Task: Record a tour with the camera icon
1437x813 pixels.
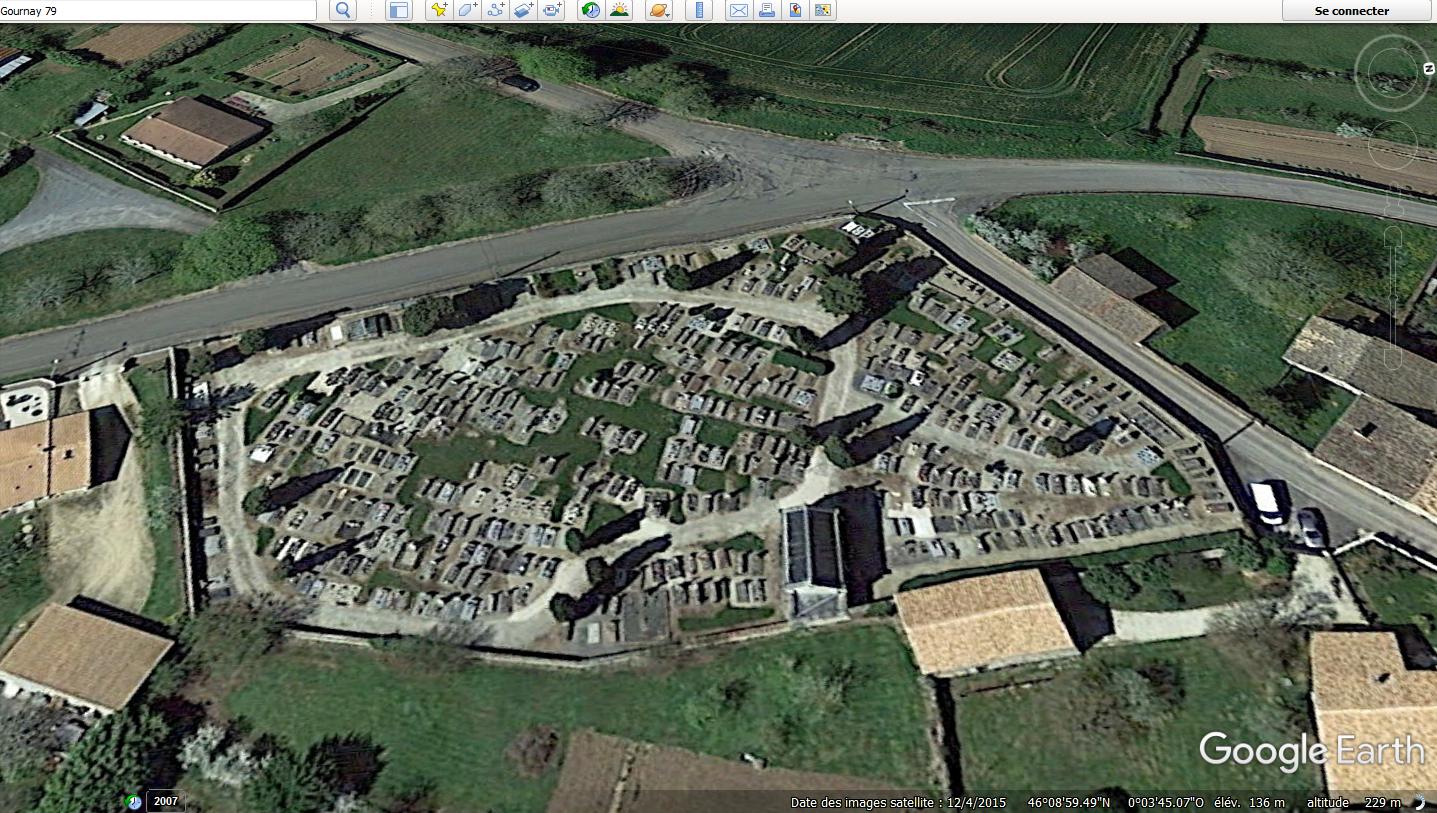Action: 552,11
